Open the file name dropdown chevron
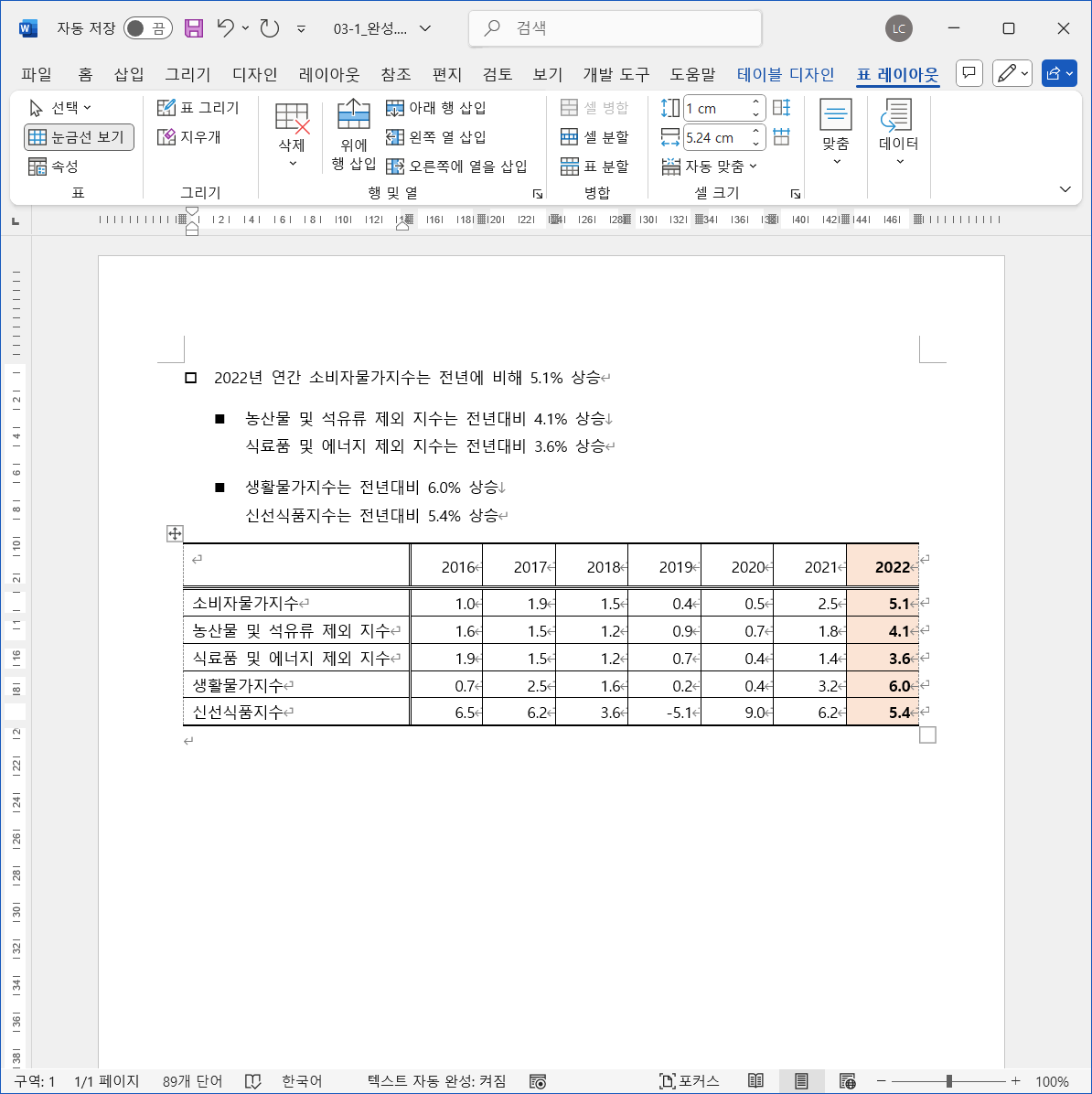 (x=425, y=28)
